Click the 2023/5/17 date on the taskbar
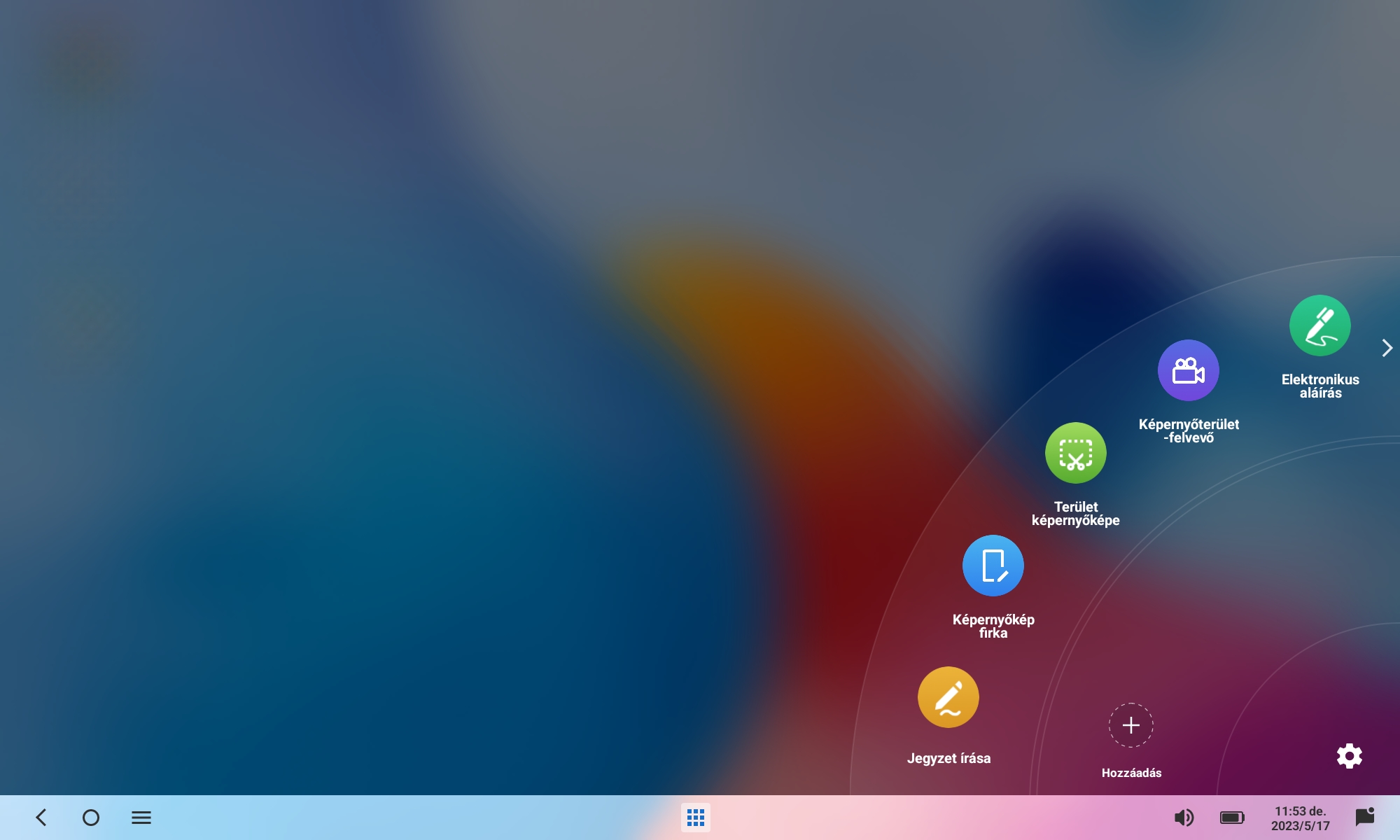This screenshot has height=840, width=1400. pos(1300,826)
